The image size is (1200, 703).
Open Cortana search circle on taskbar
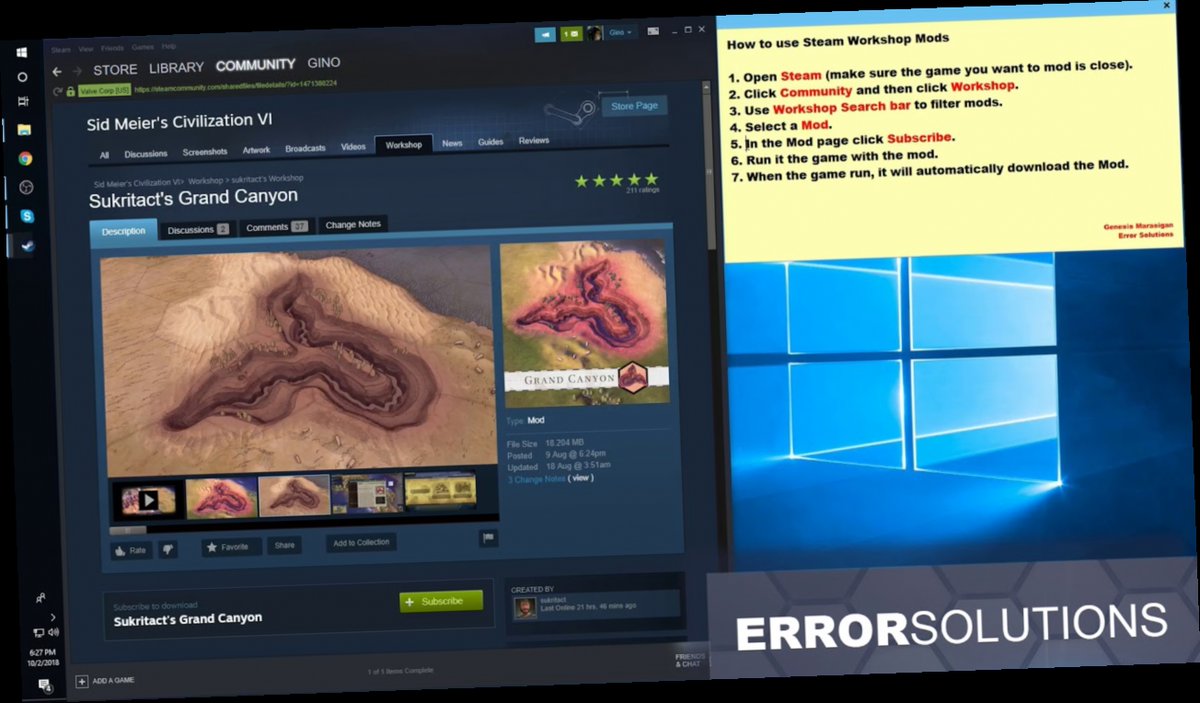click(x=22, y=77)
